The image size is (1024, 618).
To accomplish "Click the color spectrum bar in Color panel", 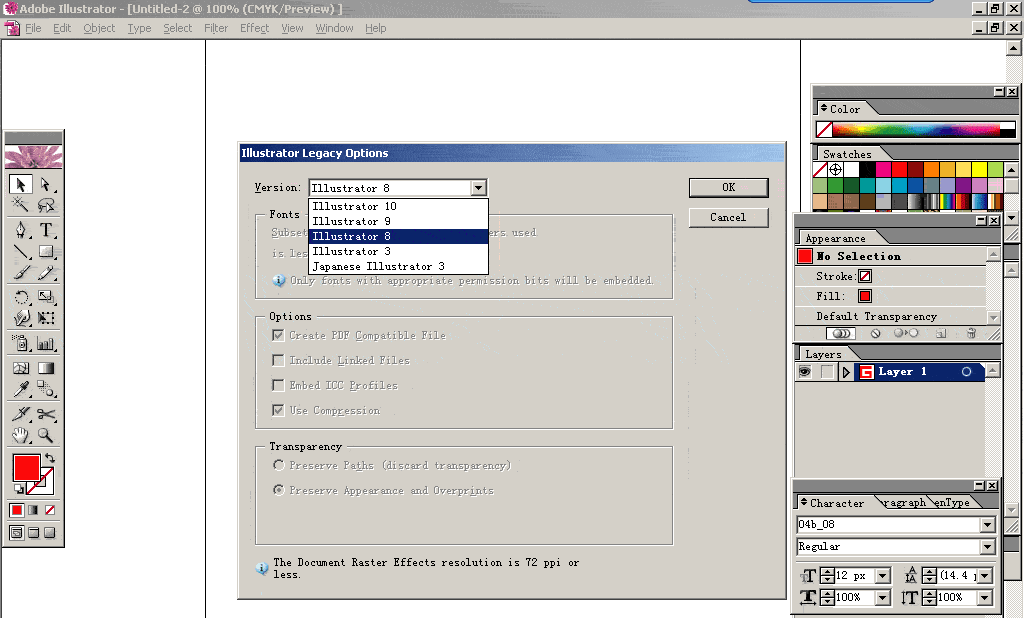I will click(916, 129).
